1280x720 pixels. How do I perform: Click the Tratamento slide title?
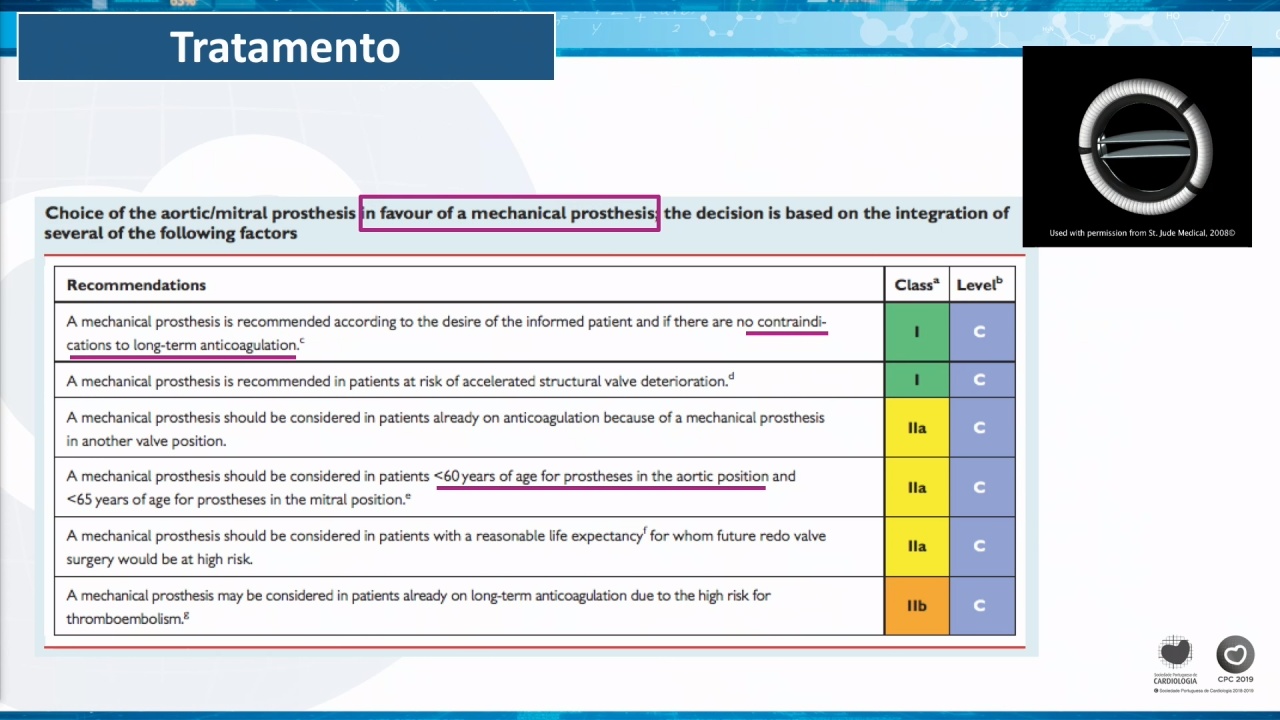point(285,47)
